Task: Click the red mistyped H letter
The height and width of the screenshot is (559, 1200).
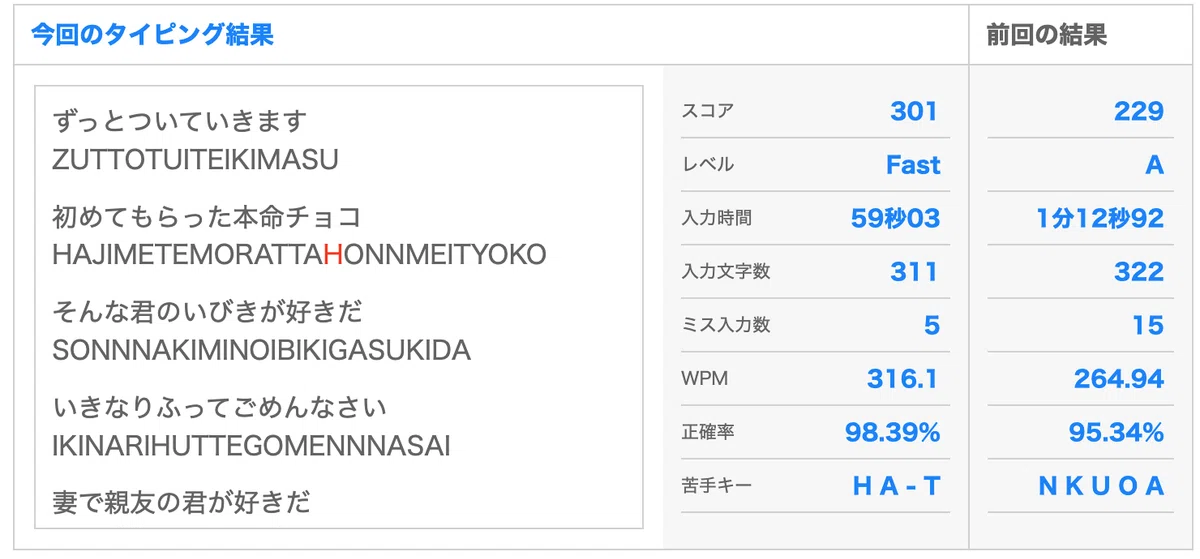Action: 334,254
